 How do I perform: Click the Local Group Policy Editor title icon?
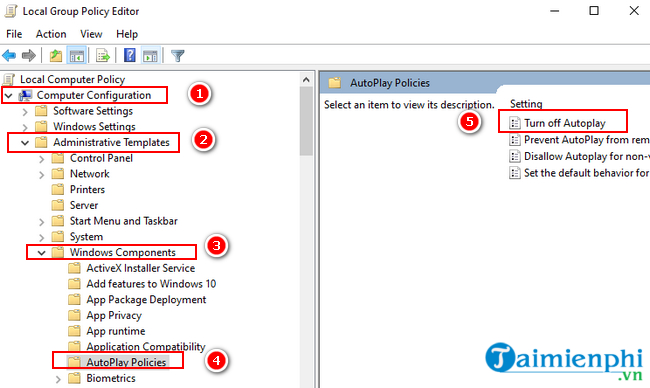10,11
